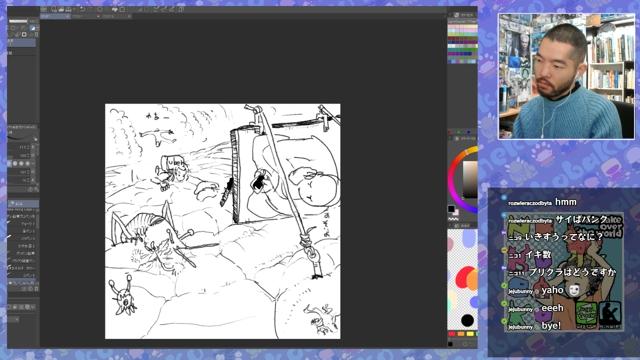This screenshot has height=360, width=640.
Task: Click the Undo arrow in command bar
Action: [82, 9]
